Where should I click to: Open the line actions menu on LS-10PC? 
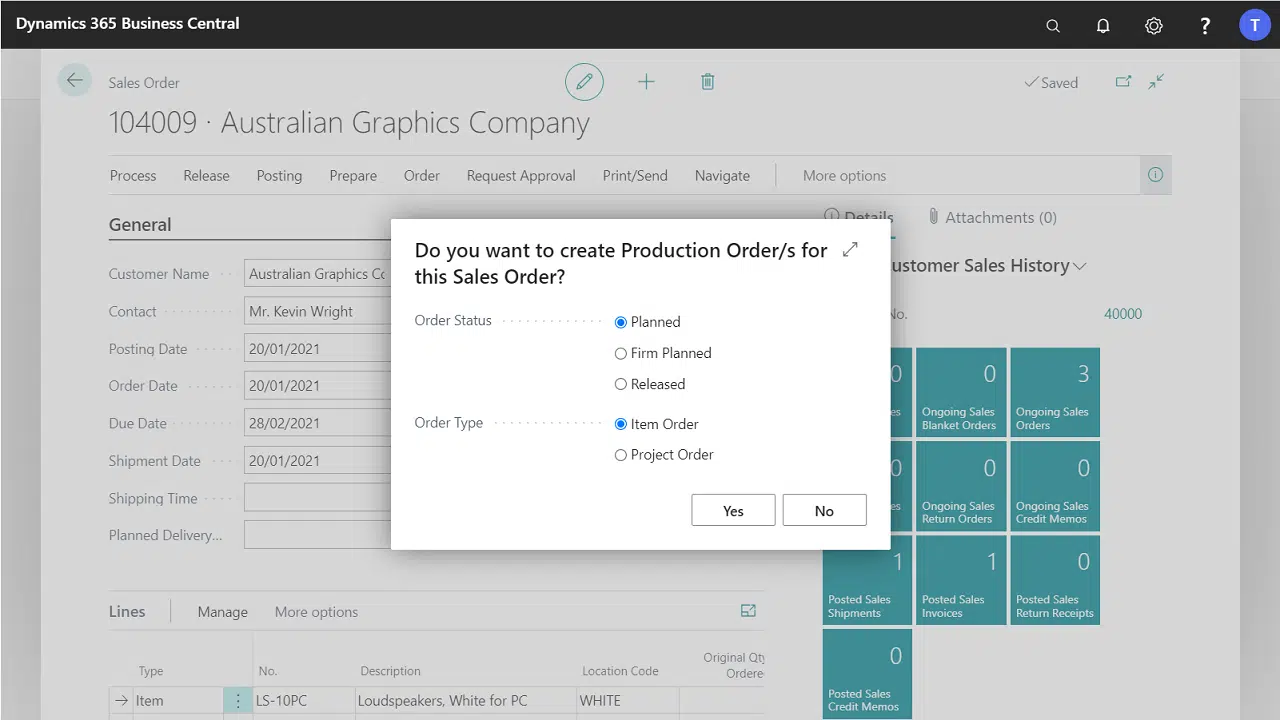click(x=238, y=700)
